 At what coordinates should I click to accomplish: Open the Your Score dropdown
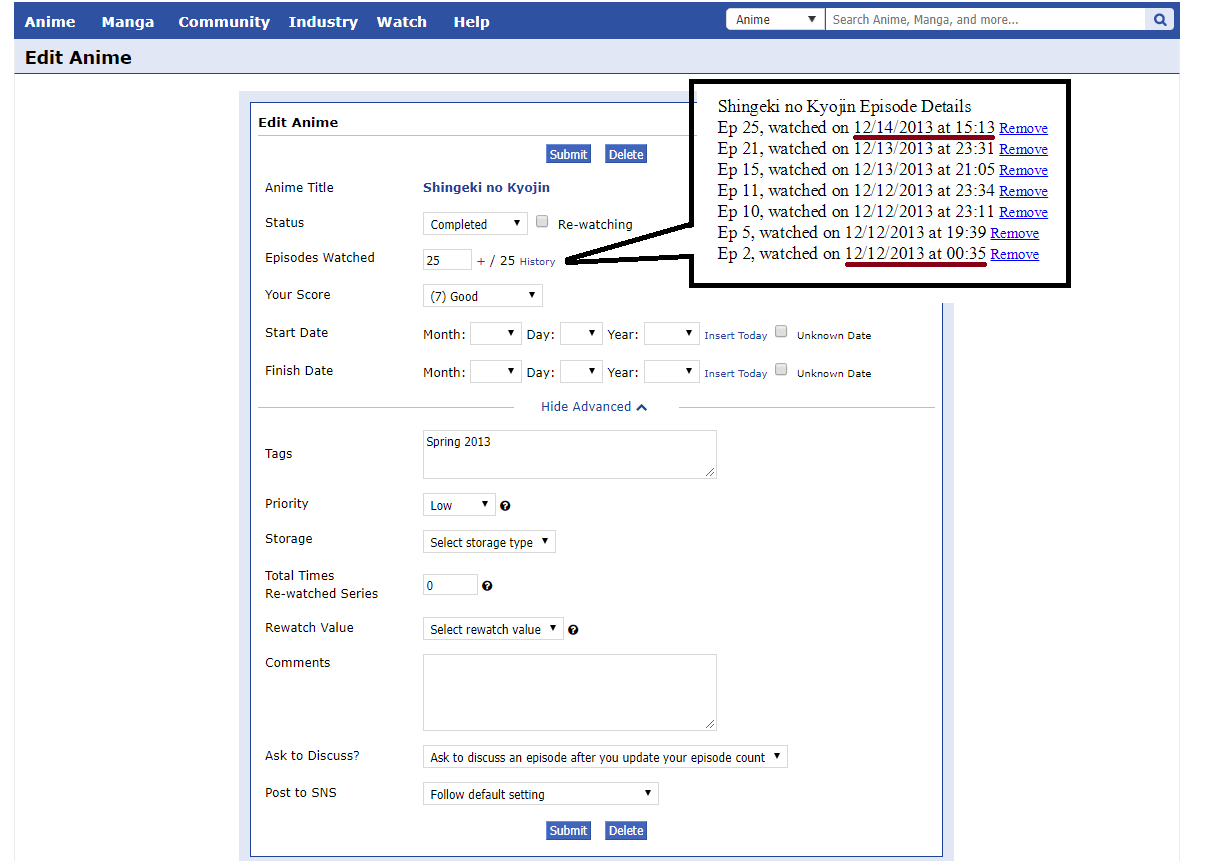click(482, 296)
